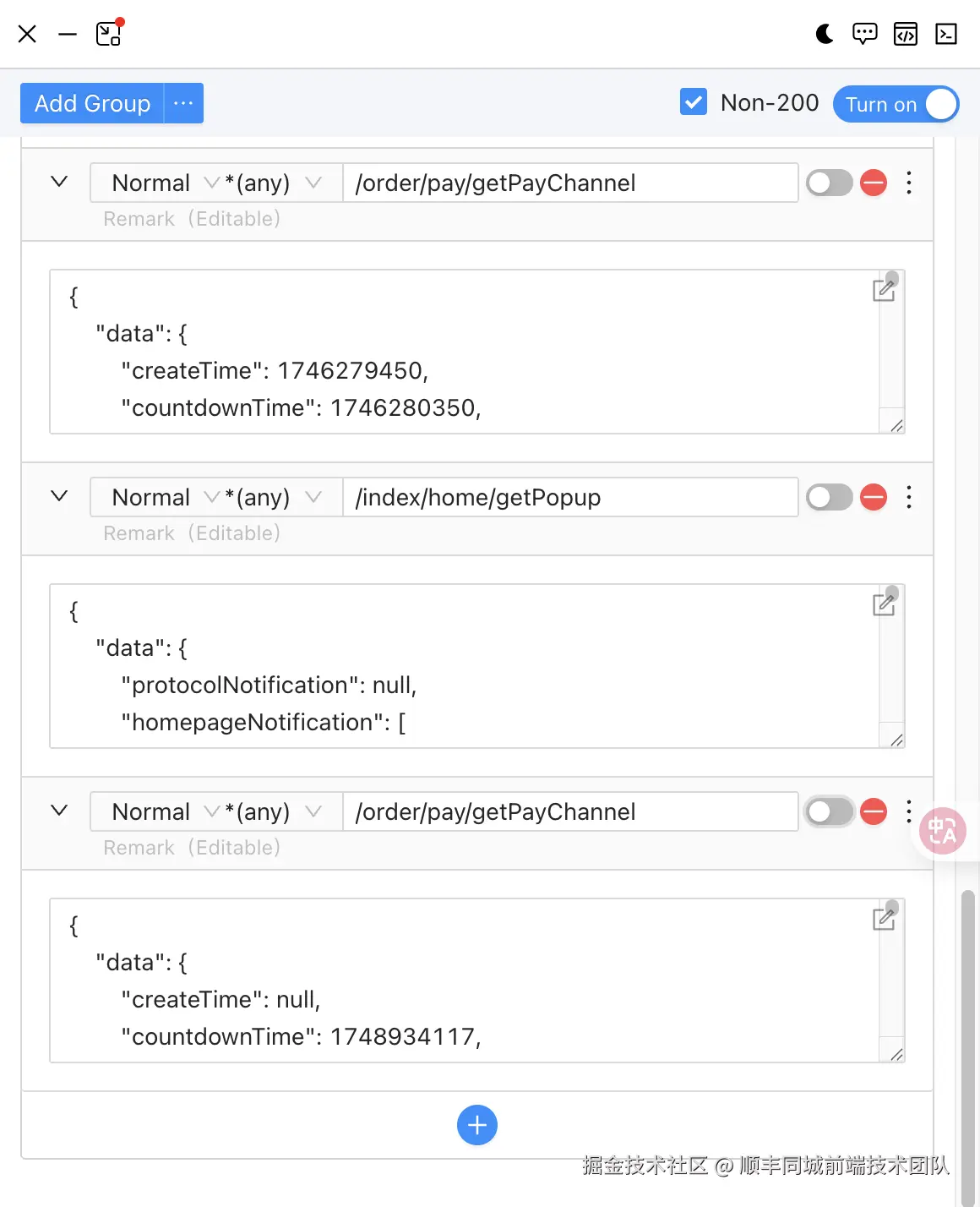Enable the /index/home/getPopup rule switch

[829, 497]
